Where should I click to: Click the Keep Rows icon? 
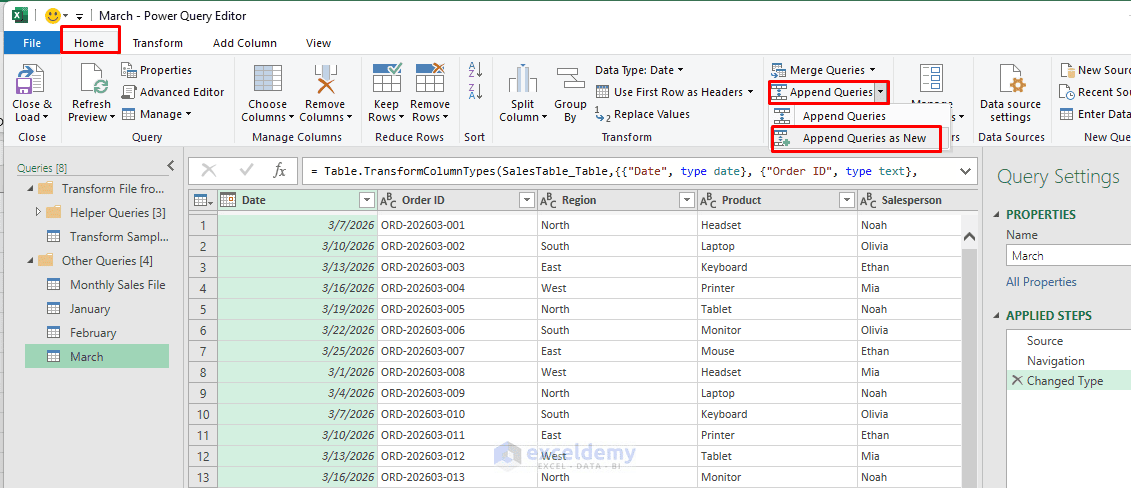[x=387, y=78]
